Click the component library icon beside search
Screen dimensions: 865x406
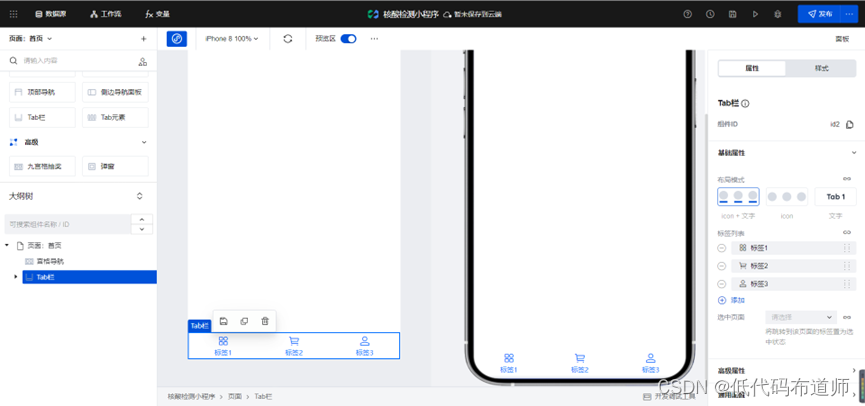(142, 61)
